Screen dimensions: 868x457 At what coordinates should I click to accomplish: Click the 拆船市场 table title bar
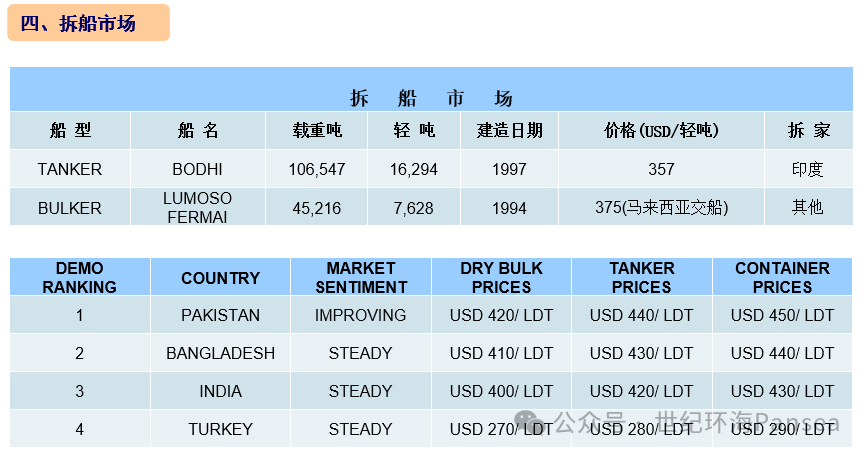(x=432, y=97)
